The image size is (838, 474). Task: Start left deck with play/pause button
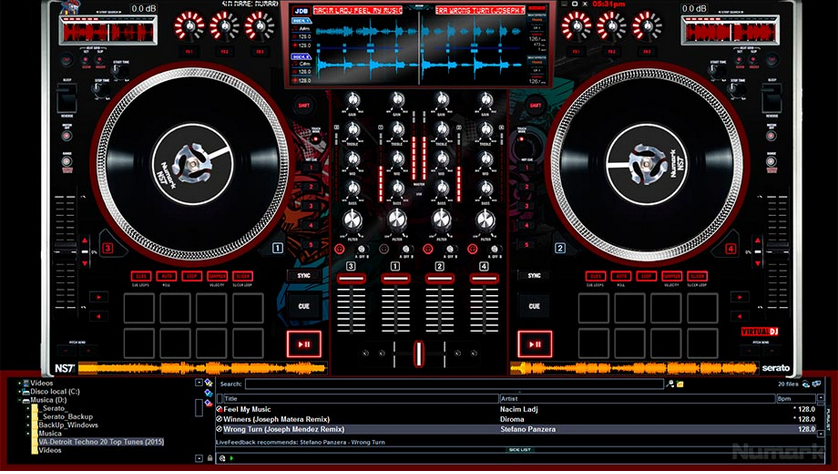304,344
